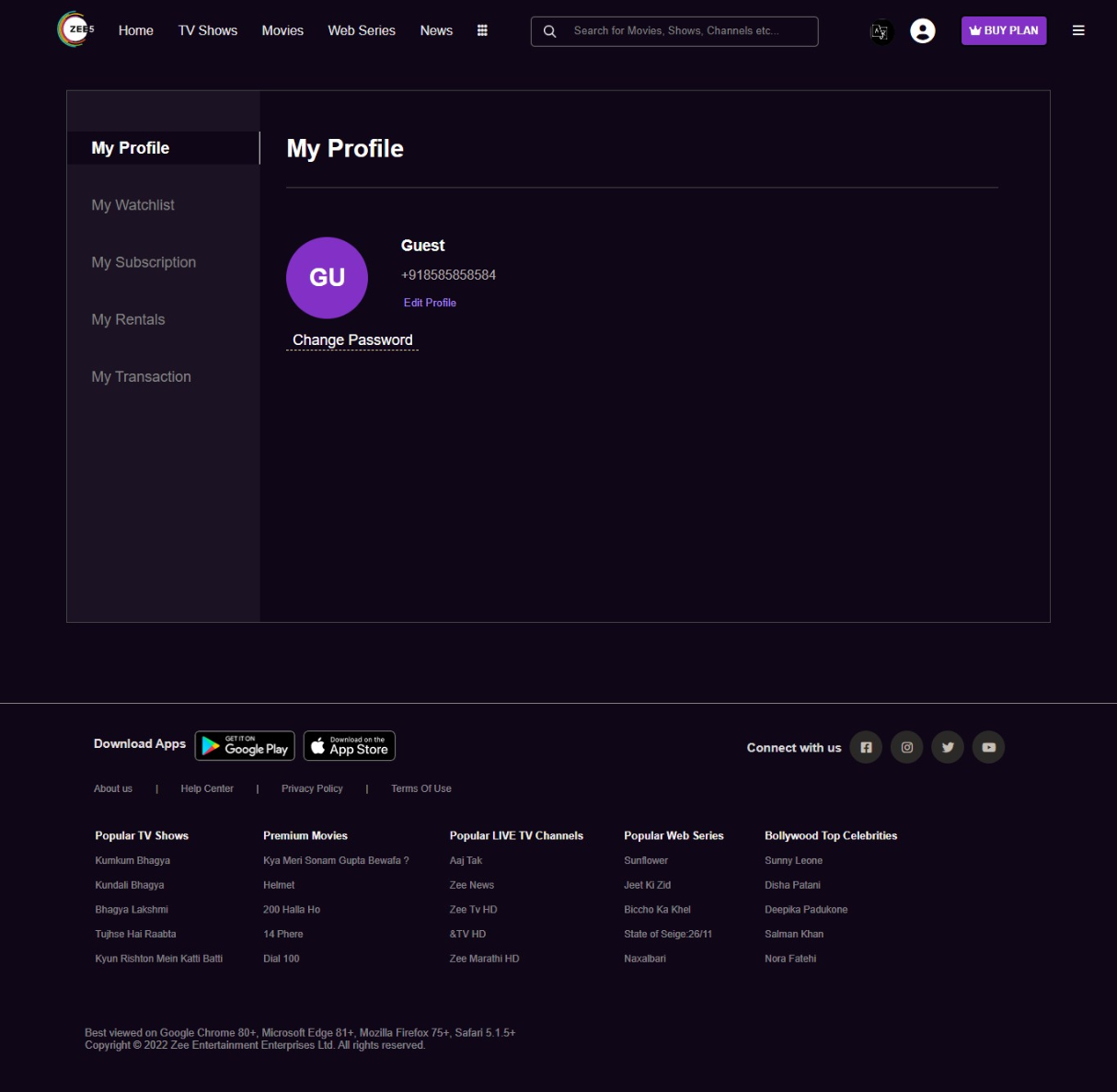The width and height of the screenshot is (1117, 1092).
Task: Select My Profile tab in sidebar
Action: tap(164, 148)
